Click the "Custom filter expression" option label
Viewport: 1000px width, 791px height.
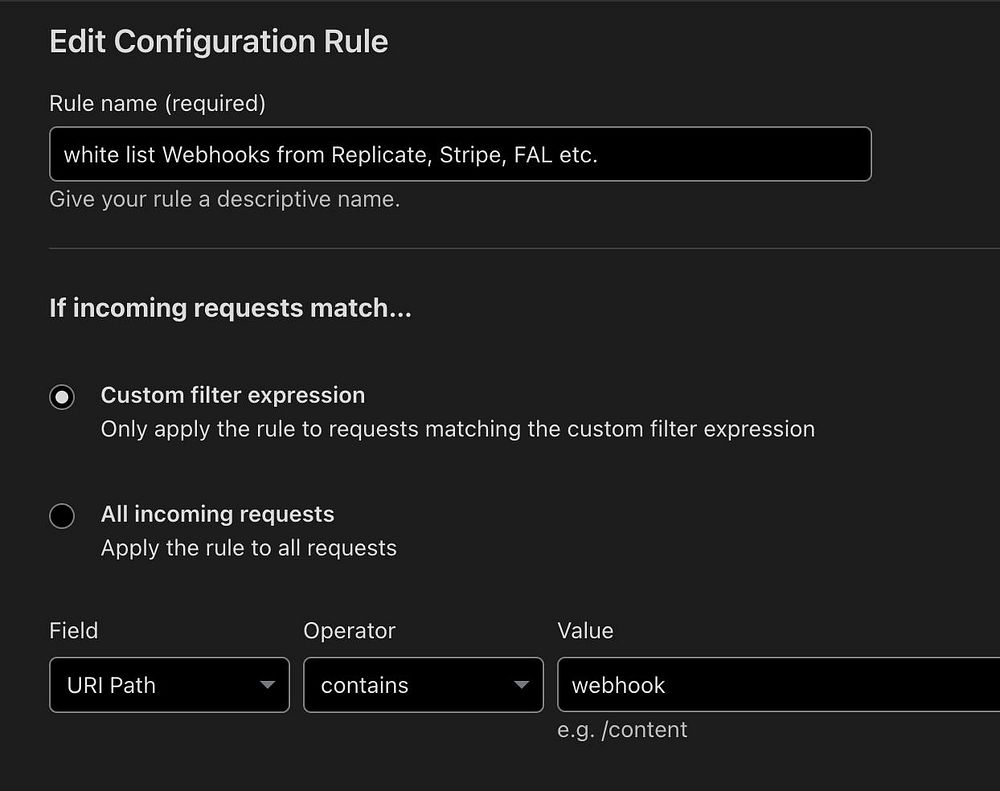point(233,395)
